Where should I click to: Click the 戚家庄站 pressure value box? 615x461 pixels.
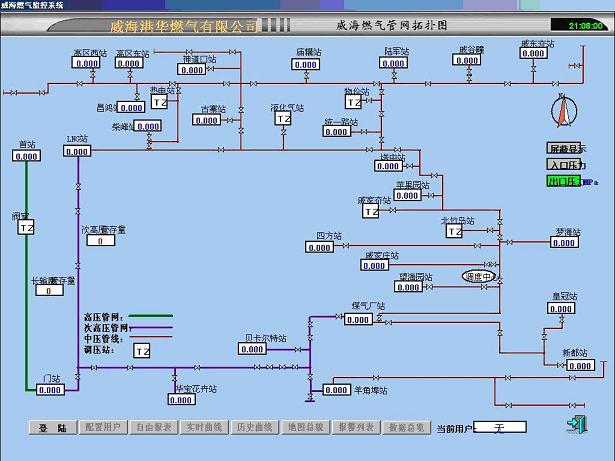point(374,265)
